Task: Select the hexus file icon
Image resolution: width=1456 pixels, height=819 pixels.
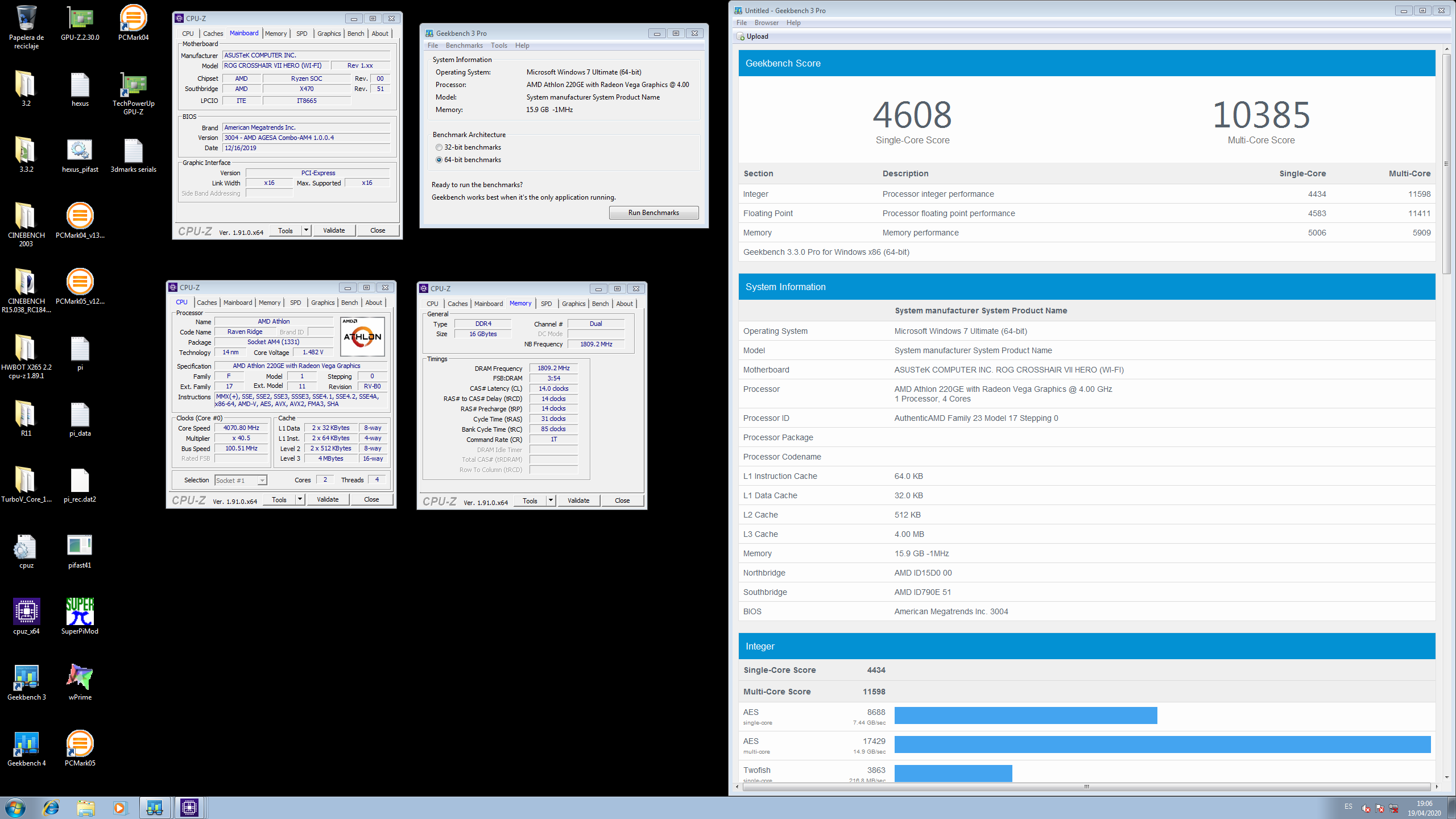Action: pos(80,89)
